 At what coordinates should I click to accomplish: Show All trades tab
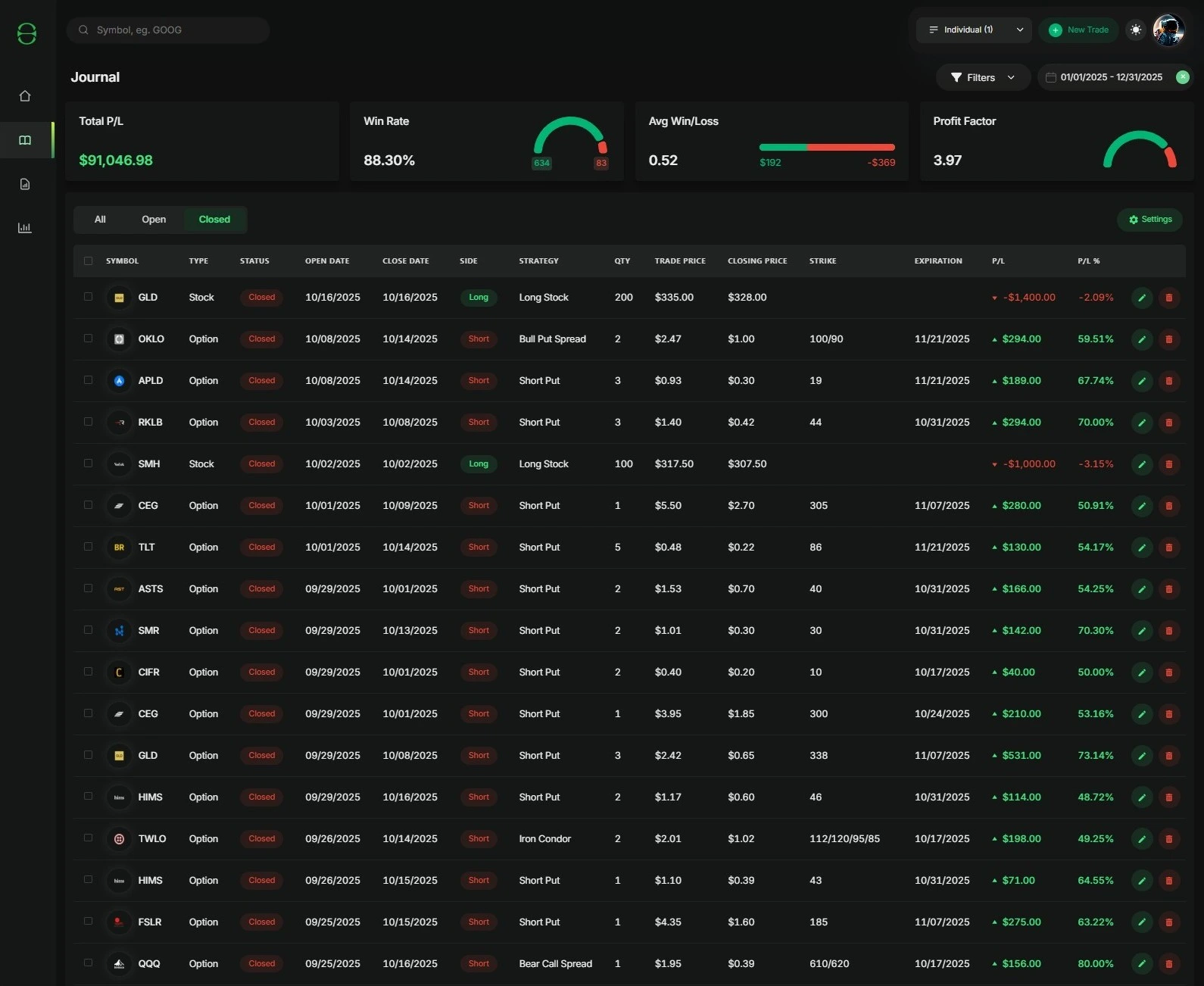point(100,220)
